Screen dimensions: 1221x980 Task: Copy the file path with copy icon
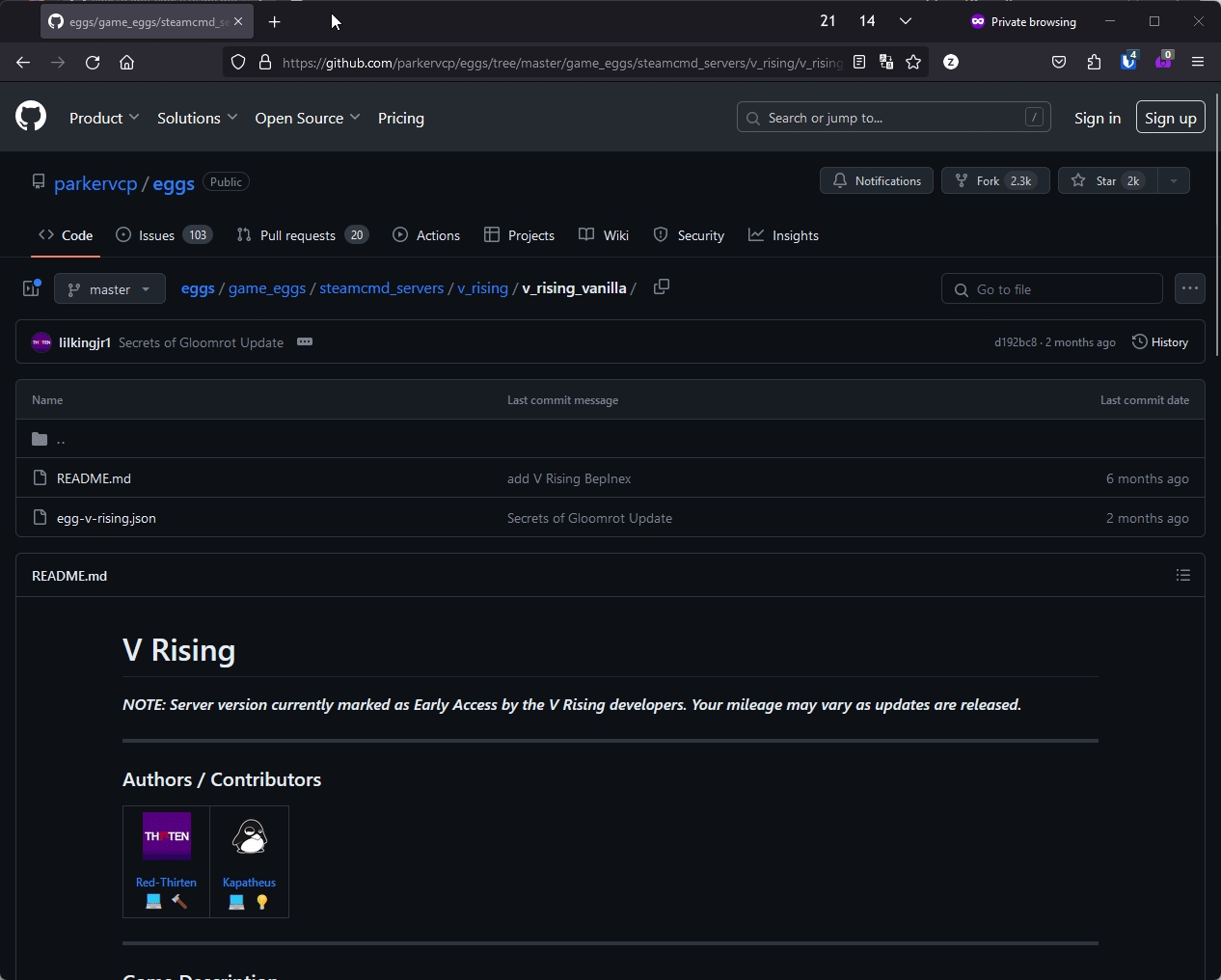pos(662,287)
